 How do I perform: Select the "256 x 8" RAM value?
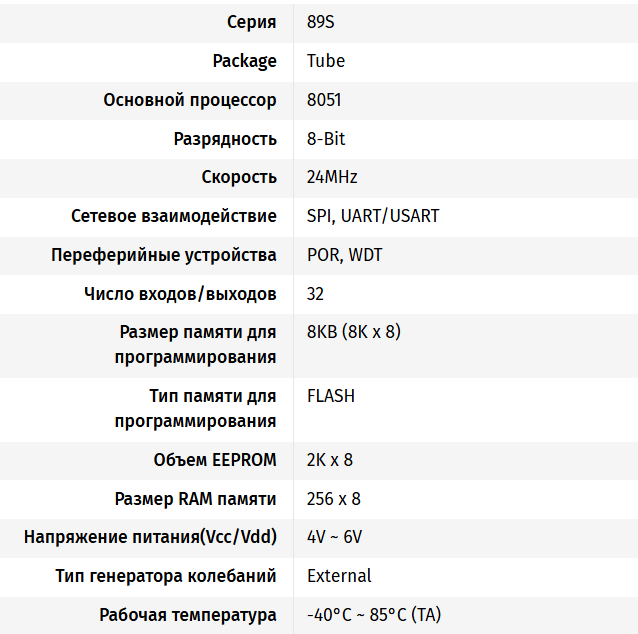pyautogui.click(x=334, y=499)
